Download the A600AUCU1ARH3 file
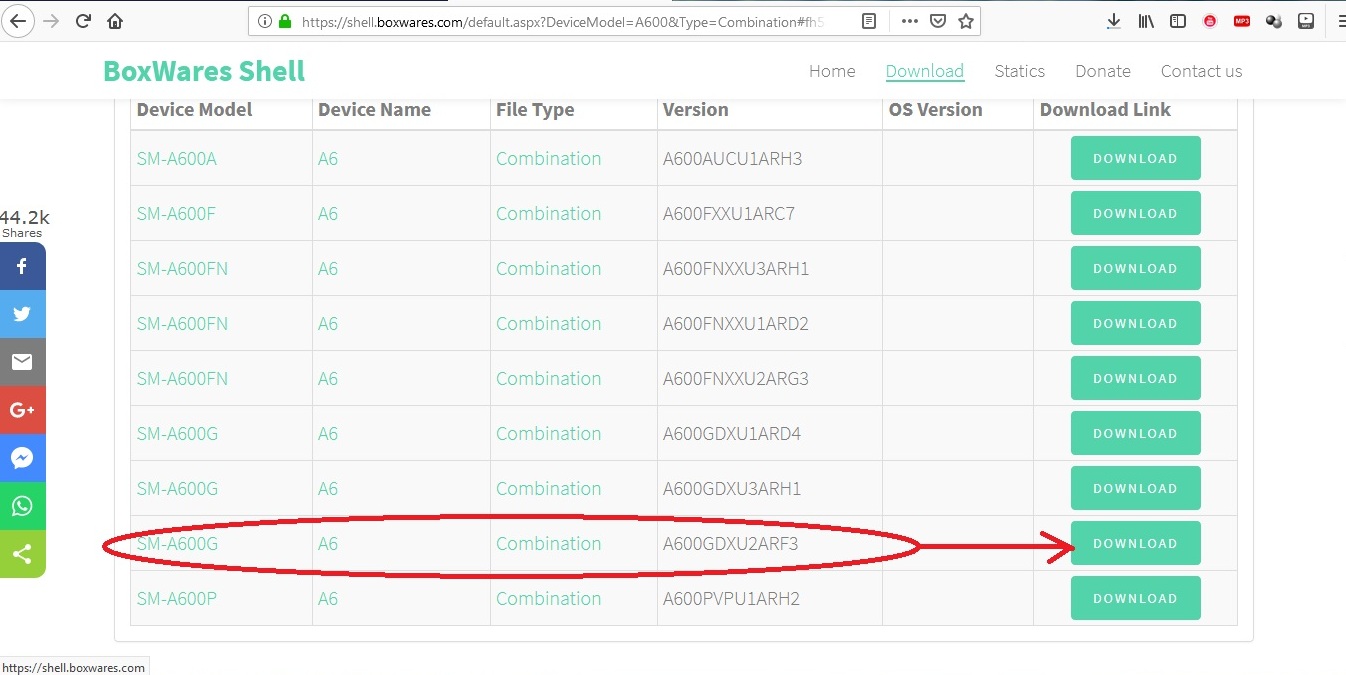The width and height of the screenshot is (1346, 675). click(x=1135, y=158)
